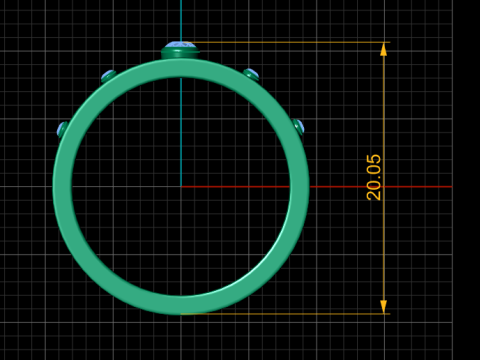This screenshot has height=360, width=480.
Task: Select the large center gemstone atop the ring
Action: point(180,45)
